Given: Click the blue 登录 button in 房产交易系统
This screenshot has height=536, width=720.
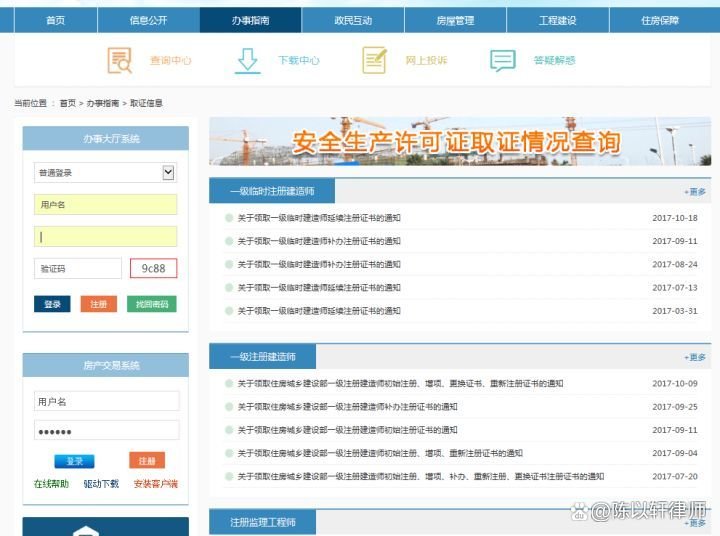Looking at the screenshot, I should click(x=74, y=461).
